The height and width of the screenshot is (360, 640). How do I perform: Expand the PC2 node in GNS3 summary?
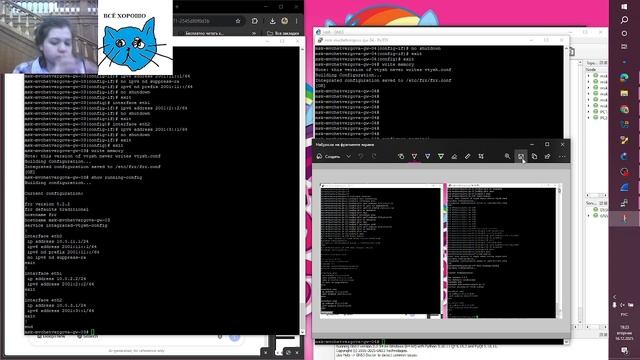click(x=589, y=118)
